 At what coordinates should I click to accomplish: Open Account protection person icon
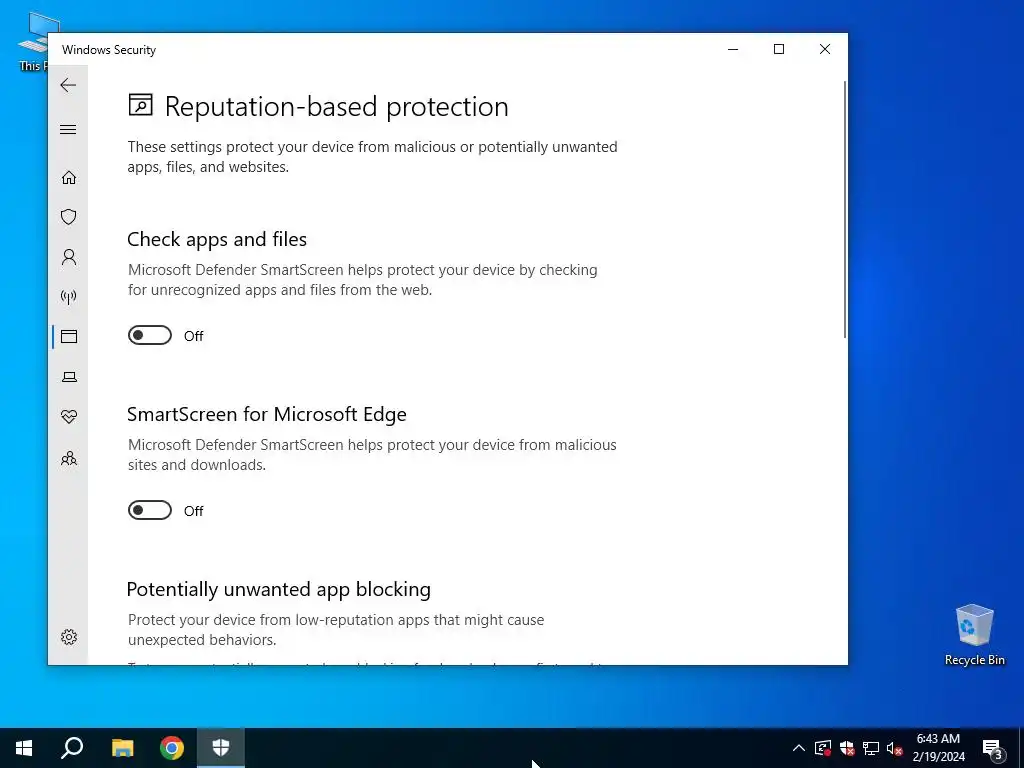(69, 257)
